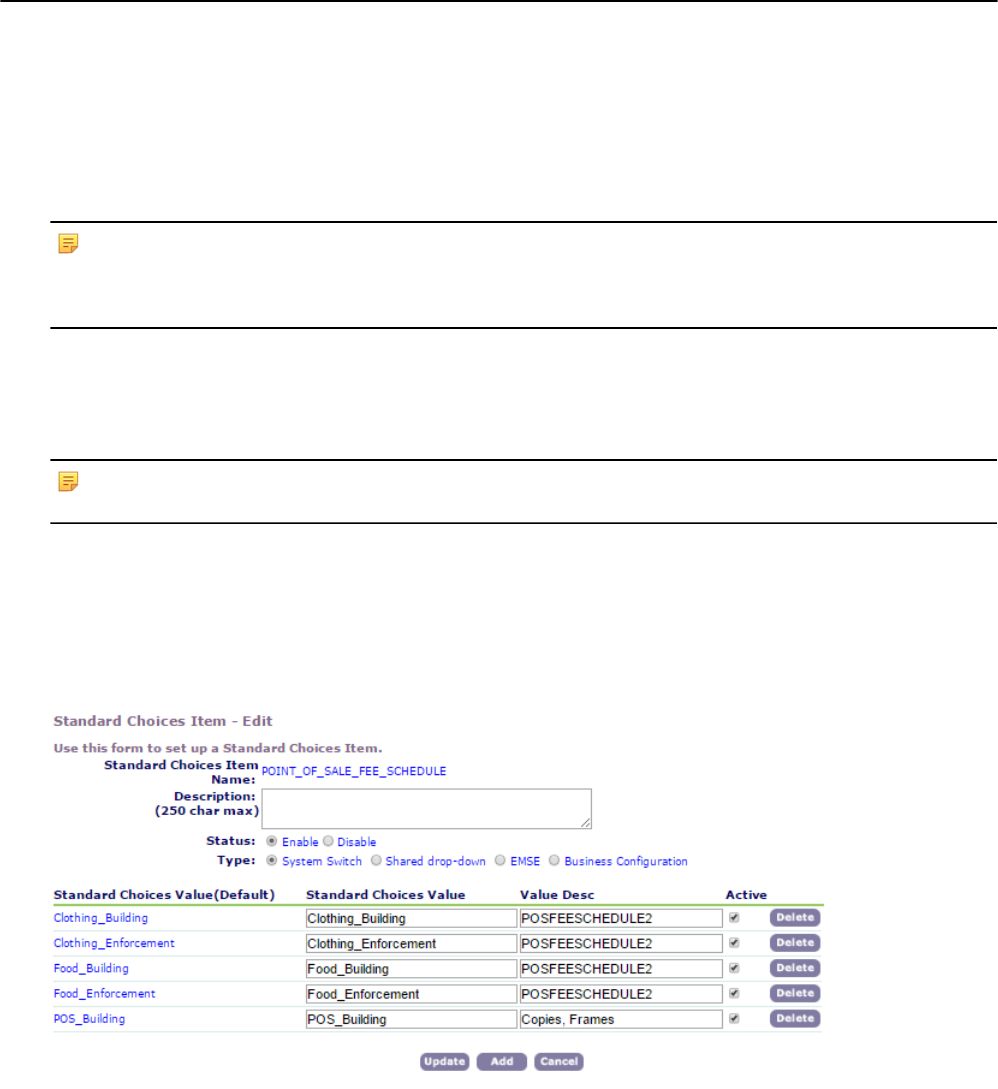This screenshot has width=998, height=1089.
Task: Open the Clothing_Building default value link
Action: click(101, 917)
